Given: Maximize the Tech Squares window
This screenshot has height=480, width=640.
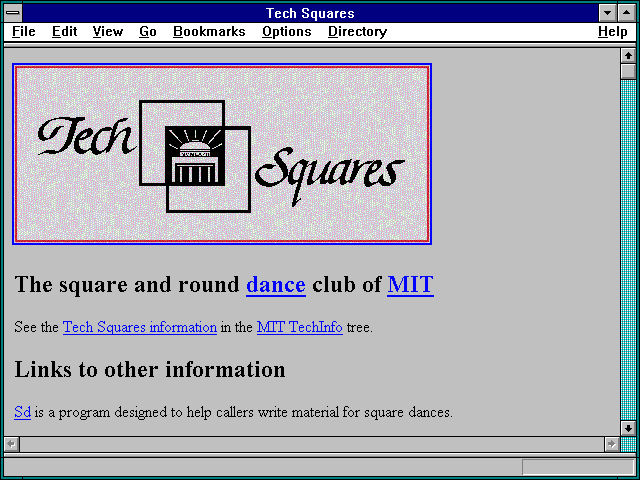Looking at the screenshot, I should point(627,13).
